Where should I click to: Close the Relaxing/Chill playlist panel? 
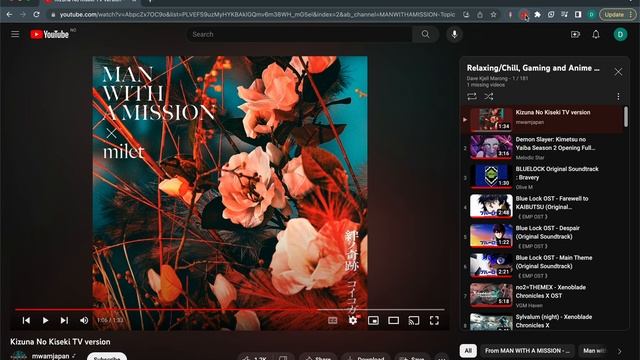[x=618, y=72]
